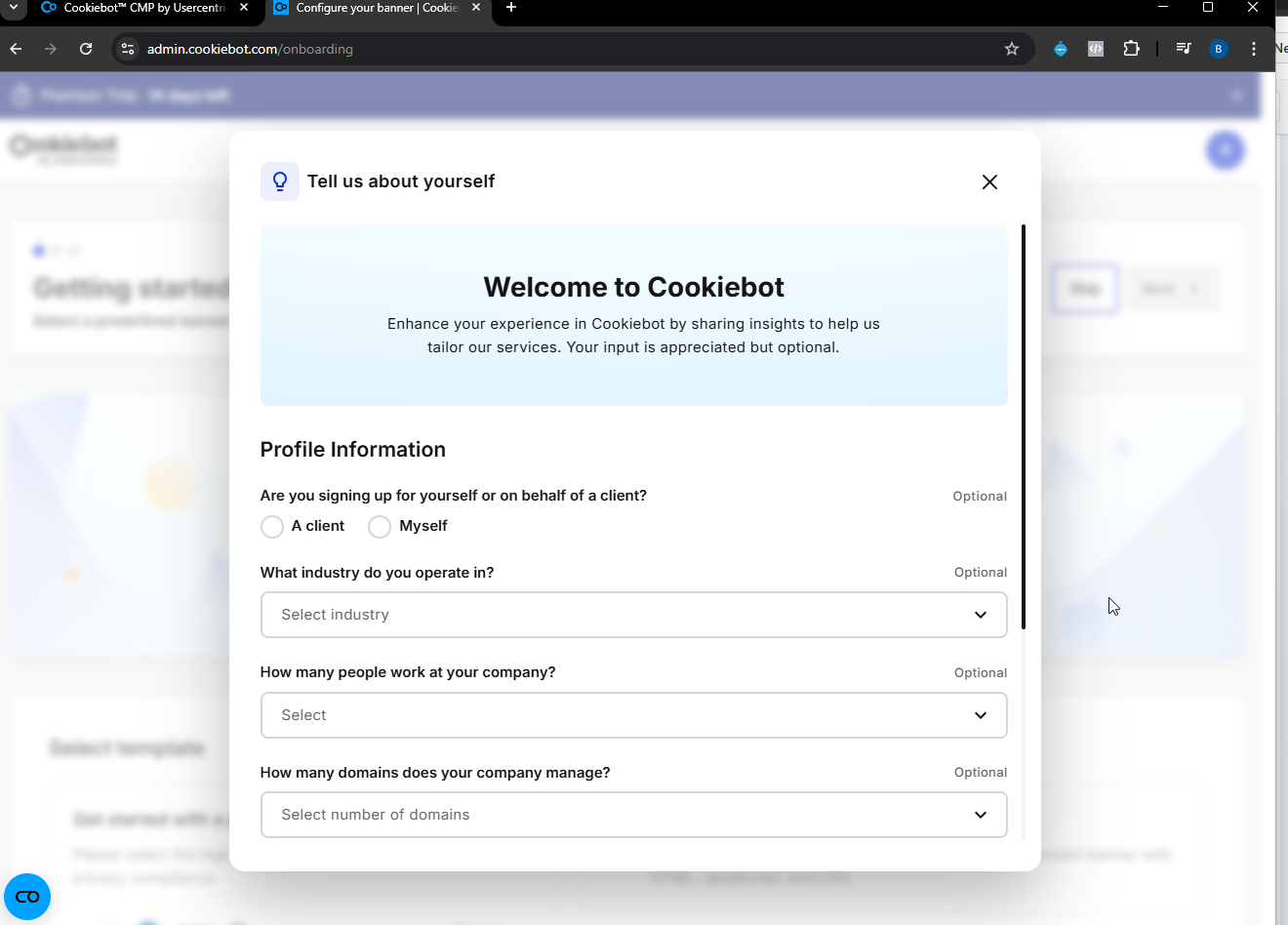The width and height of the screenshot is (1288, 925).
Task: Click the blue extension icon in toolbar
Action: click(1061, 49)
